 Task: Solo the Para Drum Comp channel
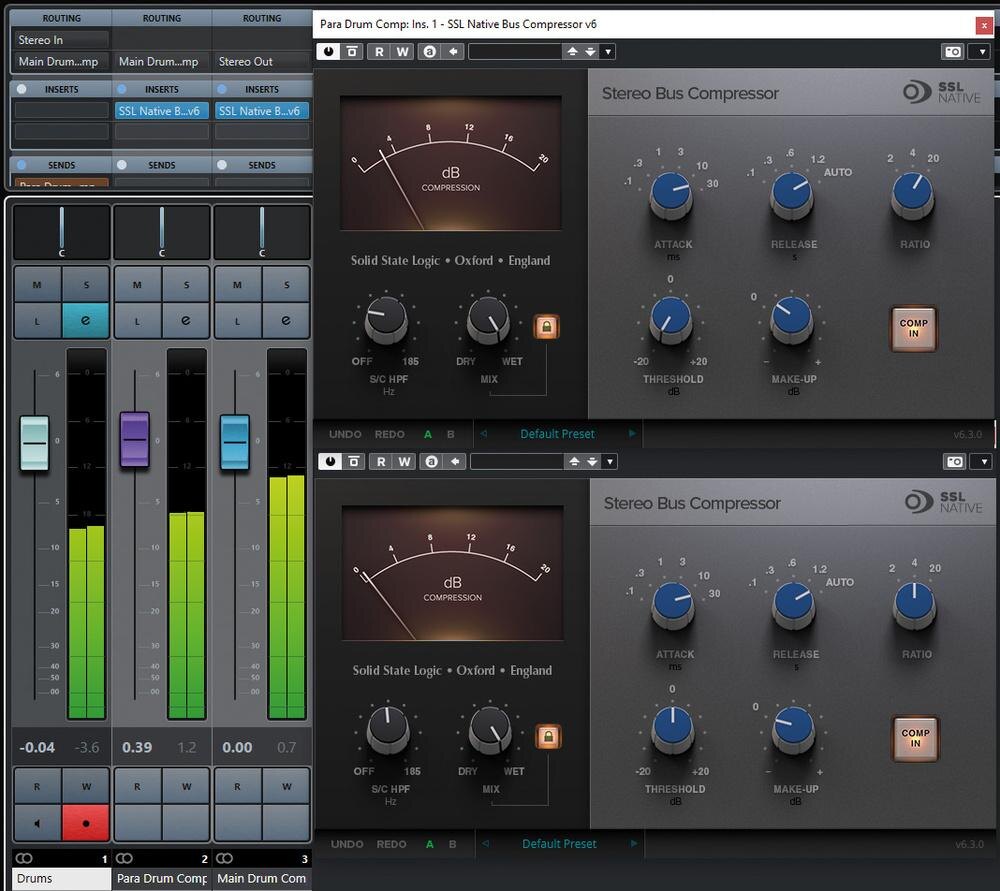pos(186,284)
